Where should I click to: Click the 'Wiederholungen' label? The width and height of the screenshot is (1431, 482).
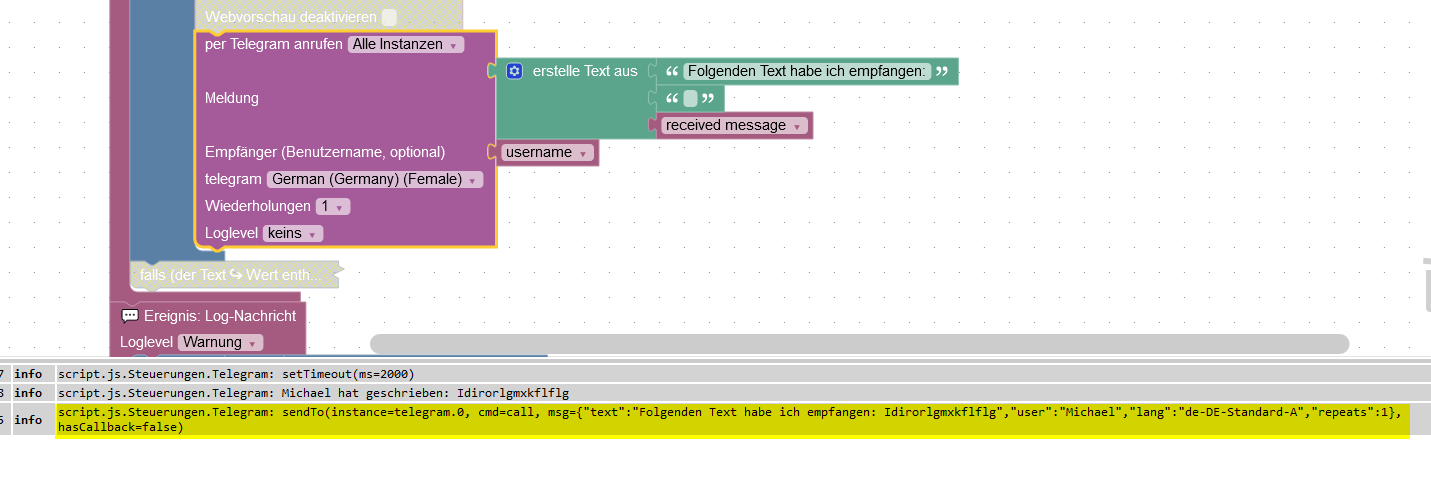pyautogui.click(x=257, y=206)
